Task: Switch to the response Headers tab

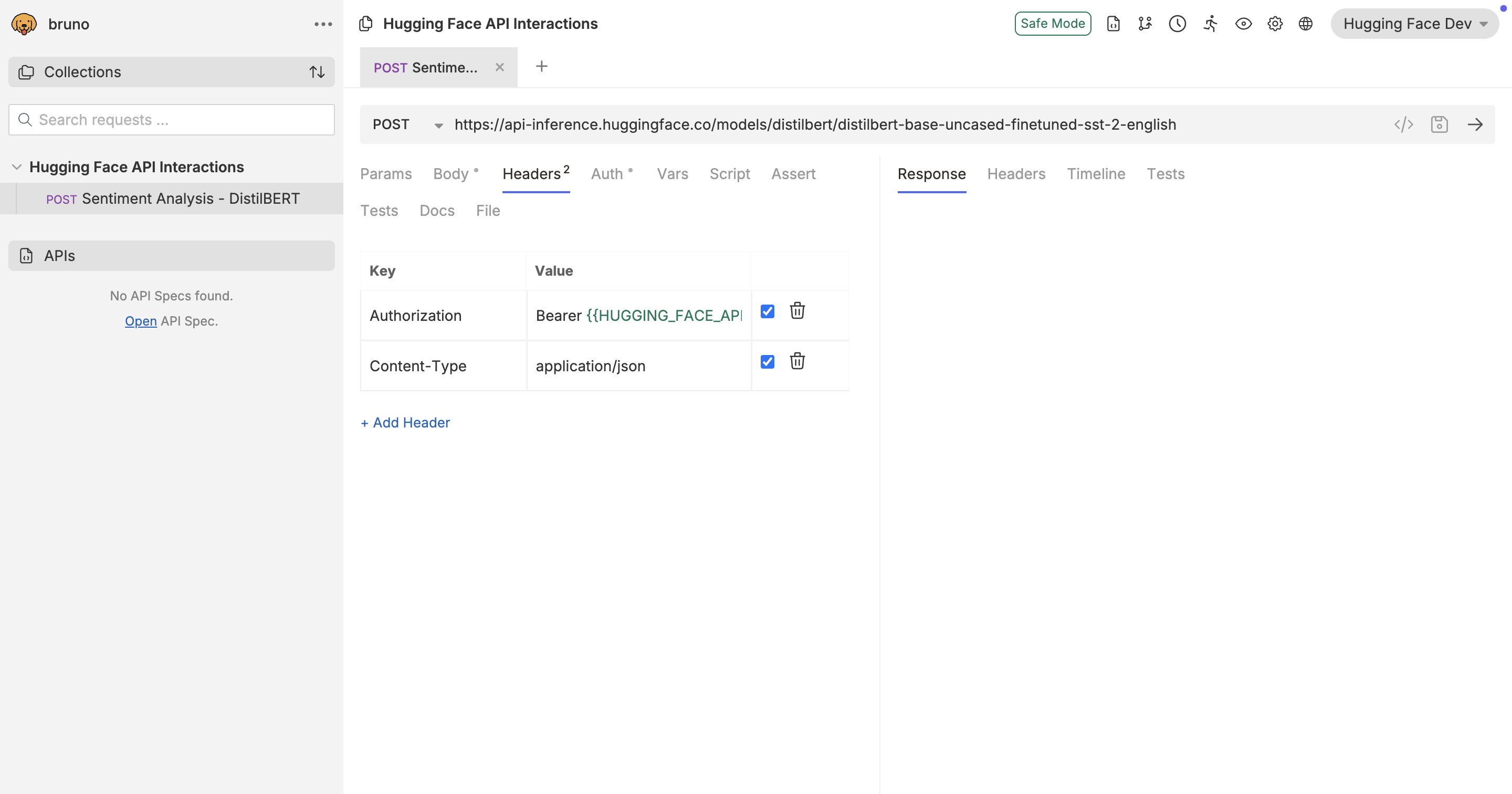Action: 1016,174
